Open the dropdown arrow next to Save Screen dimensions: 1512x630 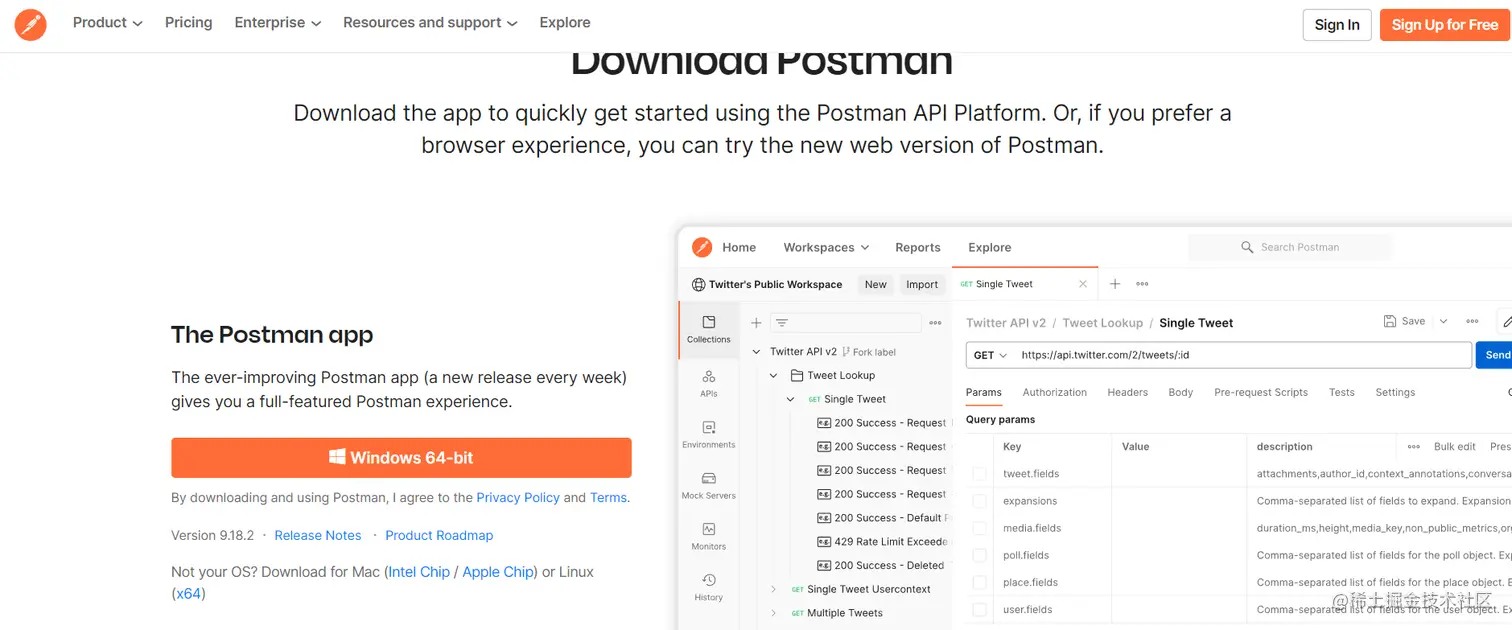pyautogui.click(x=1443, y=321)
